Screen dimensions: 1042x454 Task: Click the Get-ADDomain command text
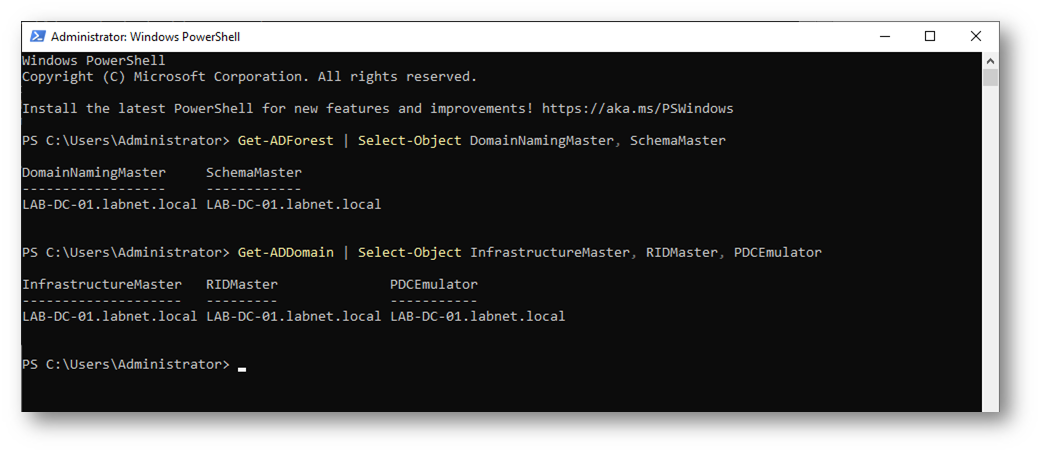click(286, 253)
